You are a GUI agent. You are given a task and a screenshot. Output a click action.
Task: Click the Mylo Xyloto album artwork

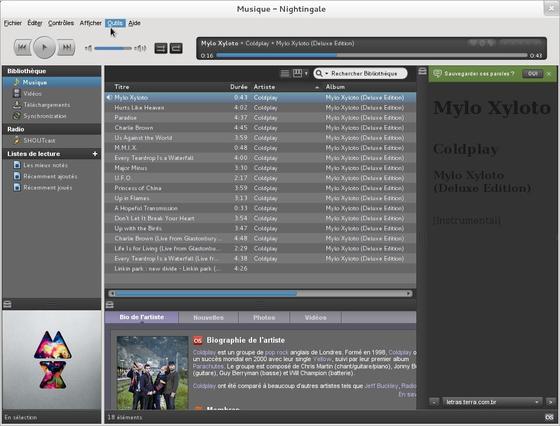[x=52, y=360]
